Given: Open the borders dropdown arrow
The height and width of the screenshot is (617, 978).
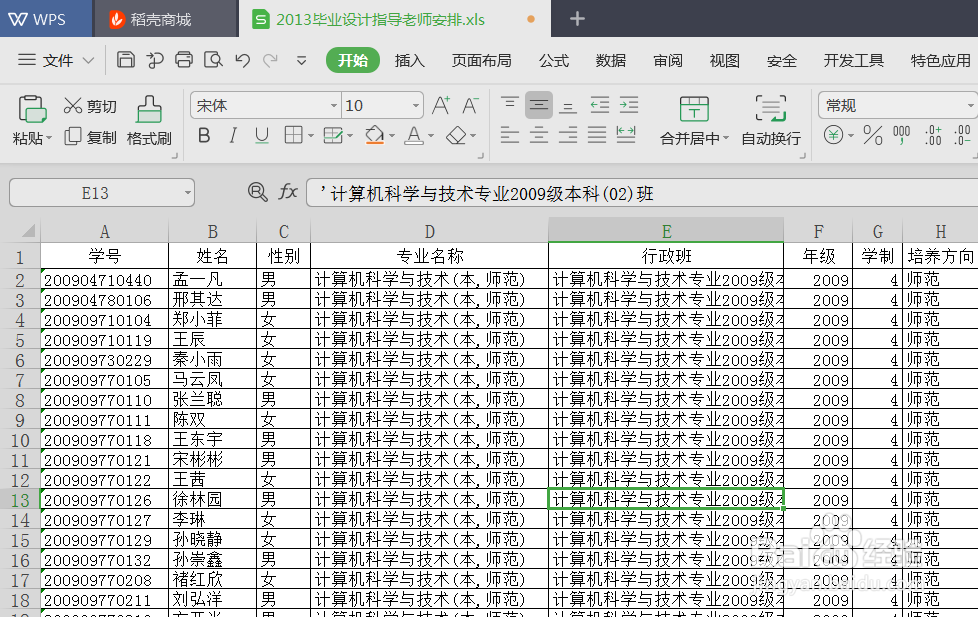Looking at the screenshot, I should (311, 136).
